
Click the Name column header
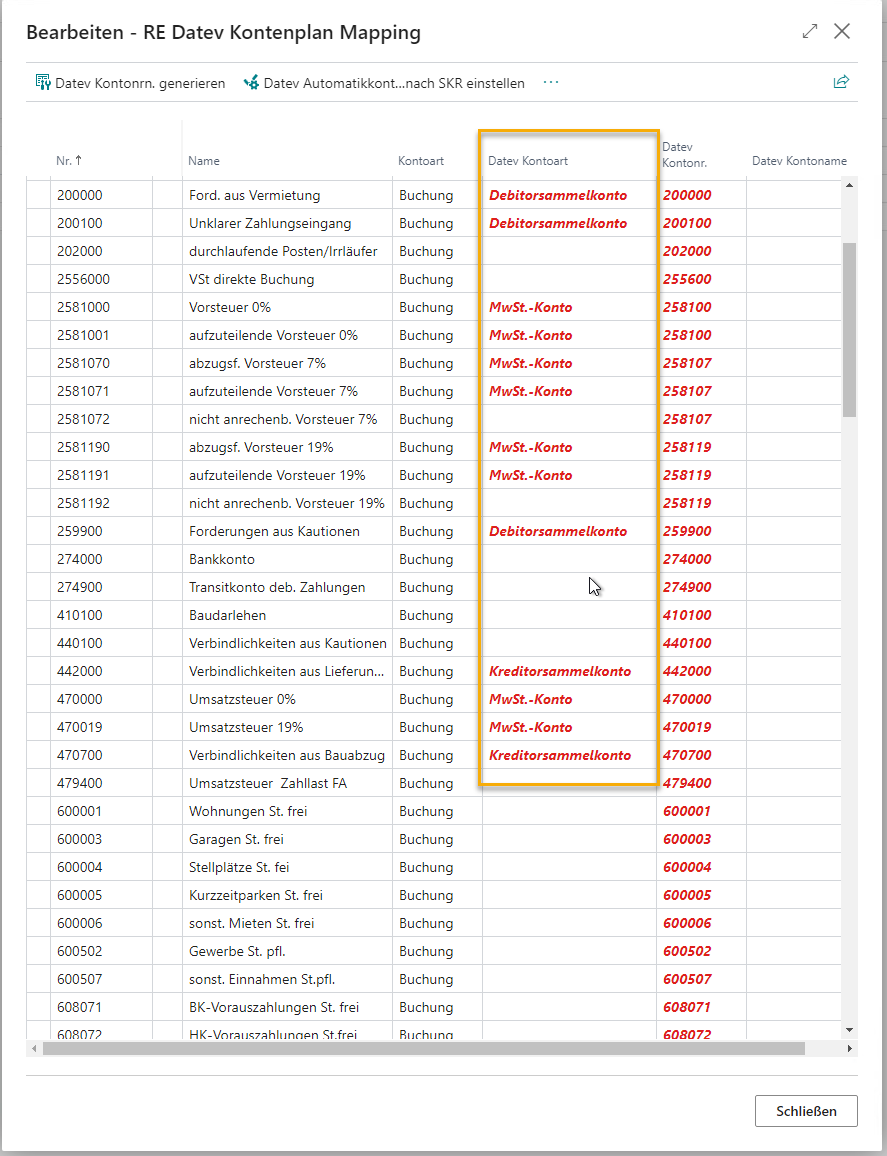204,161
